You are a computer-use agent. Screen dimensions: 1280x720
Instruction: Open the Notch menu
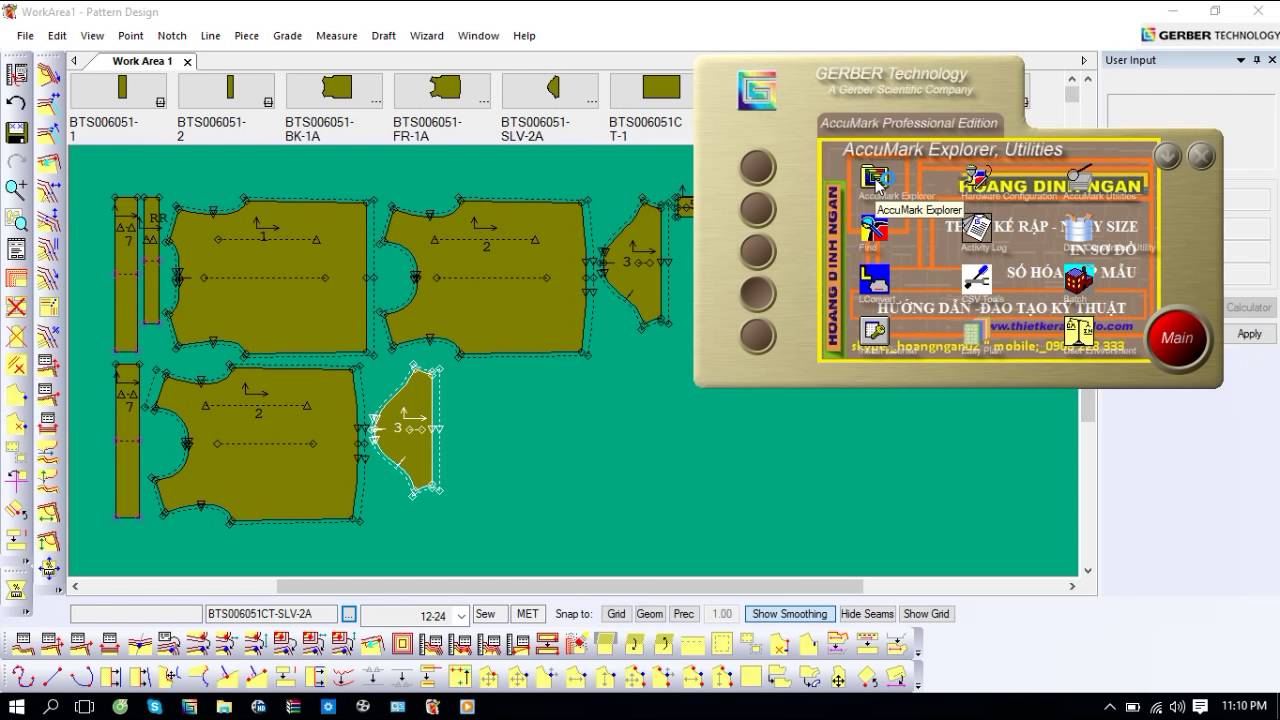172,36
